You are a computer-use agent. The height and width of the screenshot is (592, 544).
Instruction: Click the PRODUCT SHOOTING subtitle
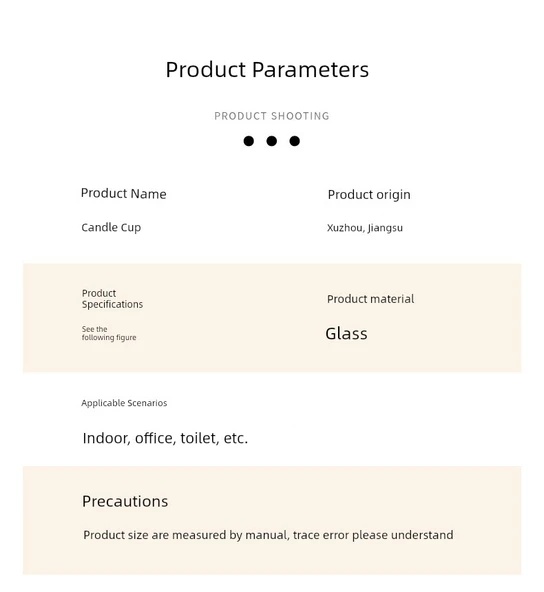[272, 116]
